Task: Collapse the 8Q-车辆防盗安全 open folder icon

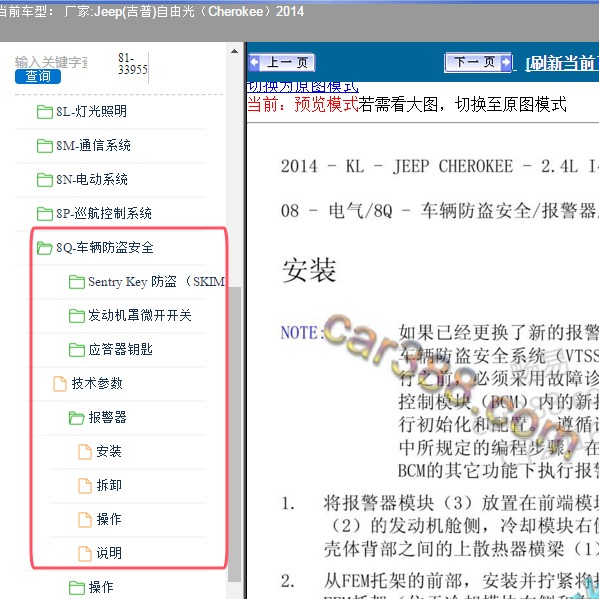Action: pyautogui.click(x=45, y=248)
